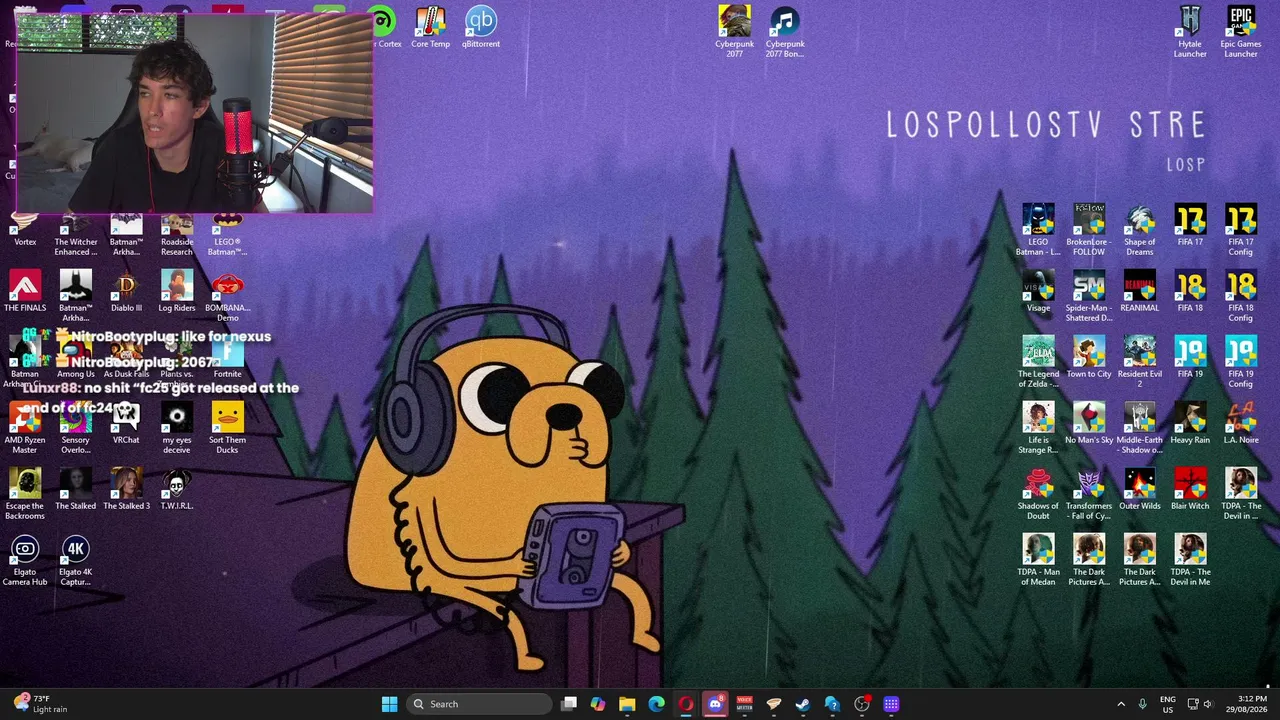Select the Diablo III shortcut
This screenshot has height=720, width=1280.
pos(126,291)
